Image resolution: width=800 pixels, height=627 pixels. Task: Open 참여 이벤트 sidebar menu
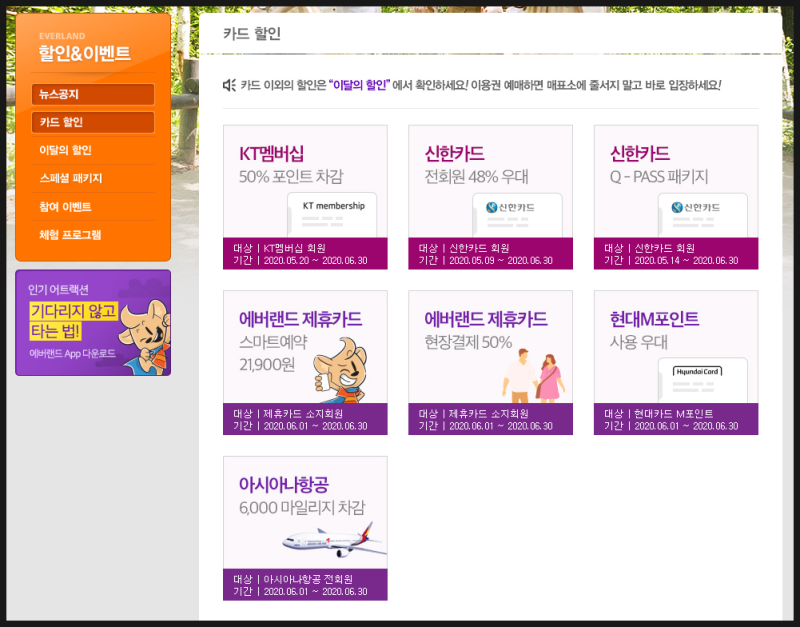[65, 207]
